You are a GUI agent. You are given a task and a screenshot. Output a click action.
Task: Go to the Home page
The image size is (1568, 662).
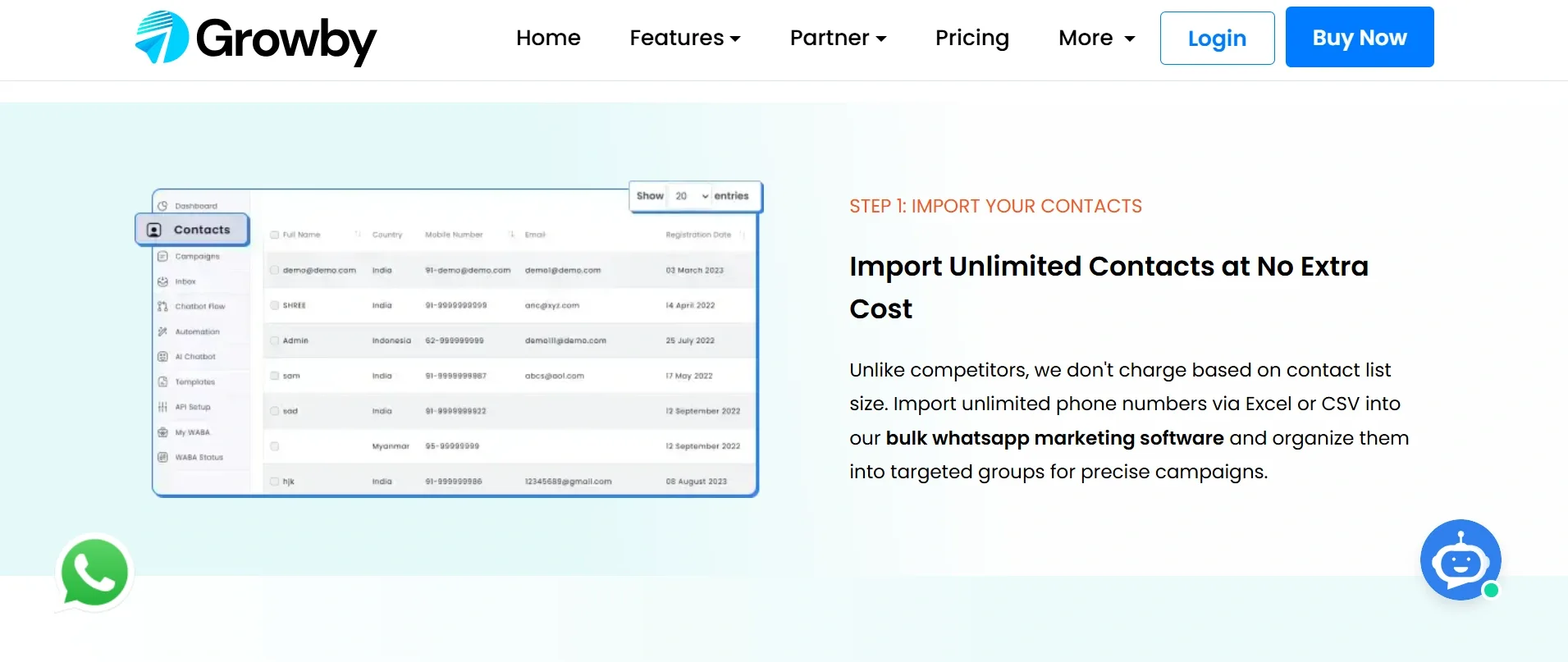(x=548, y=38)
